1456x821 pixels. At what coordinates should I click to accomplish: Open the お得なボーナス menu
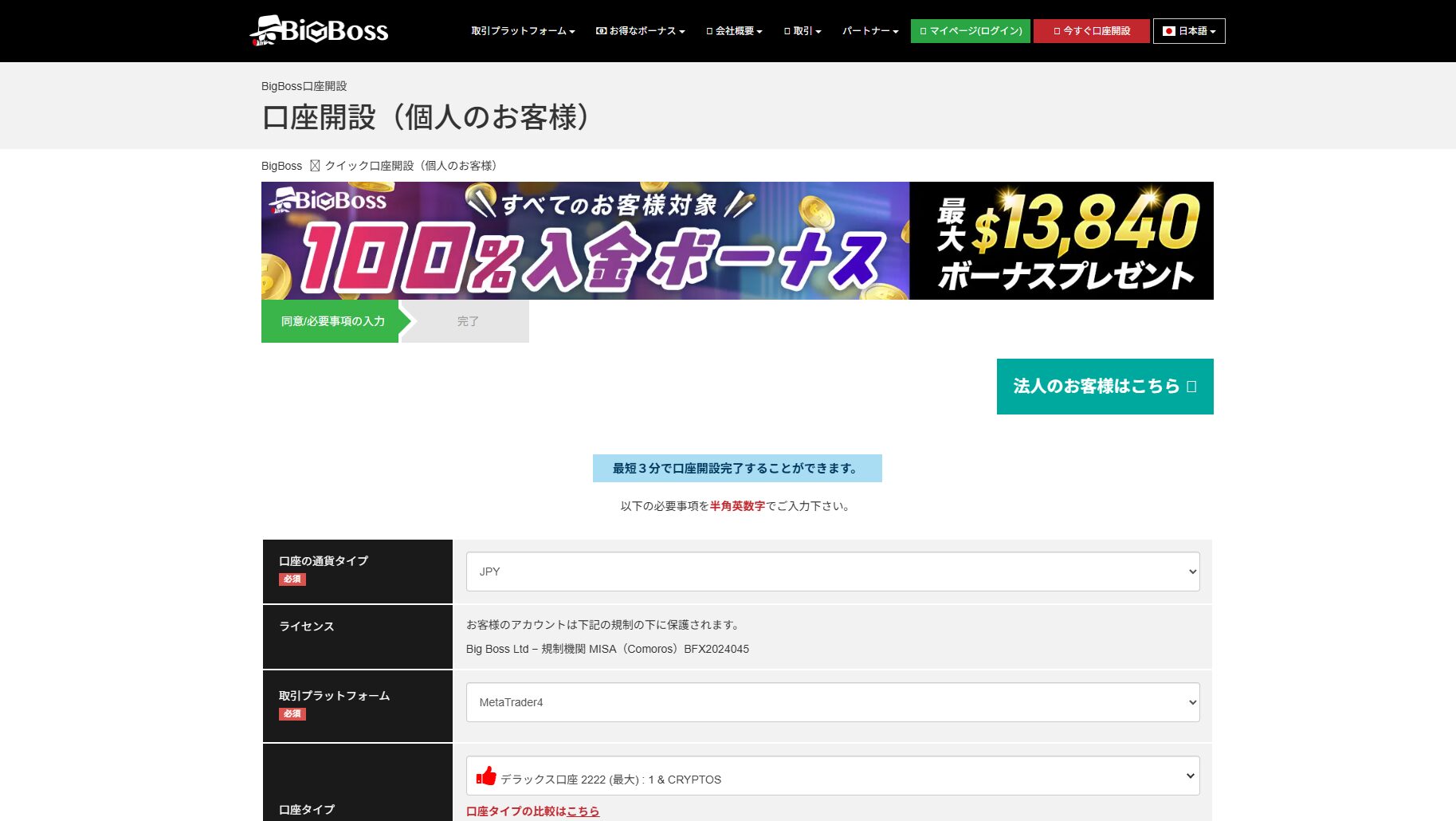(x=640, y=31)
